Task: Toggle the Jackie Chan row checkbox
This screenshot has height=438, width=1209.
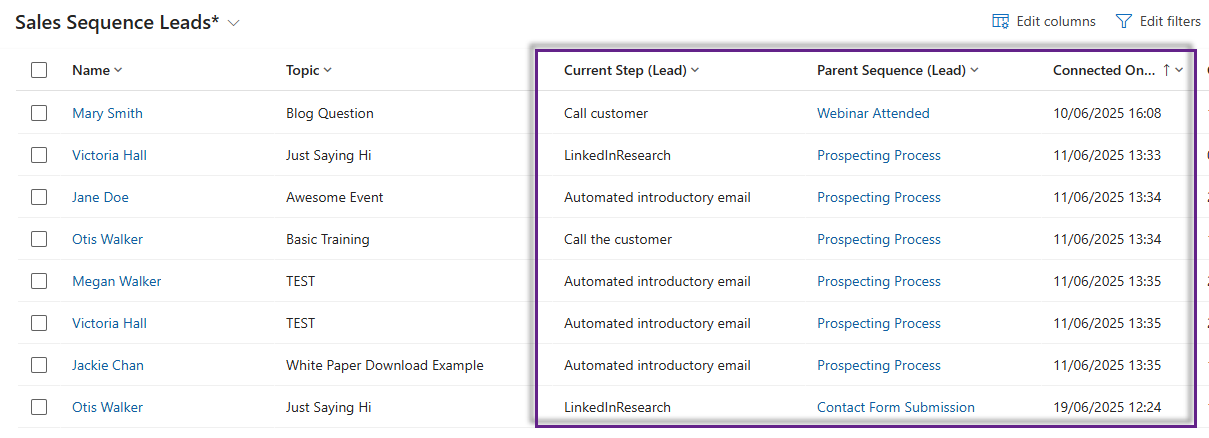Action: tap(39, 365)
